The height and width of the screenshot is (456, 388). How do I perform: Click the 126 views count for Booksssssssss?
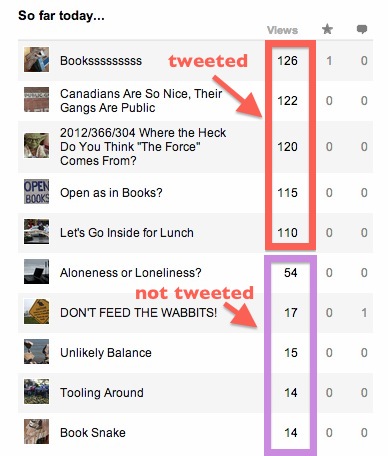287,61
